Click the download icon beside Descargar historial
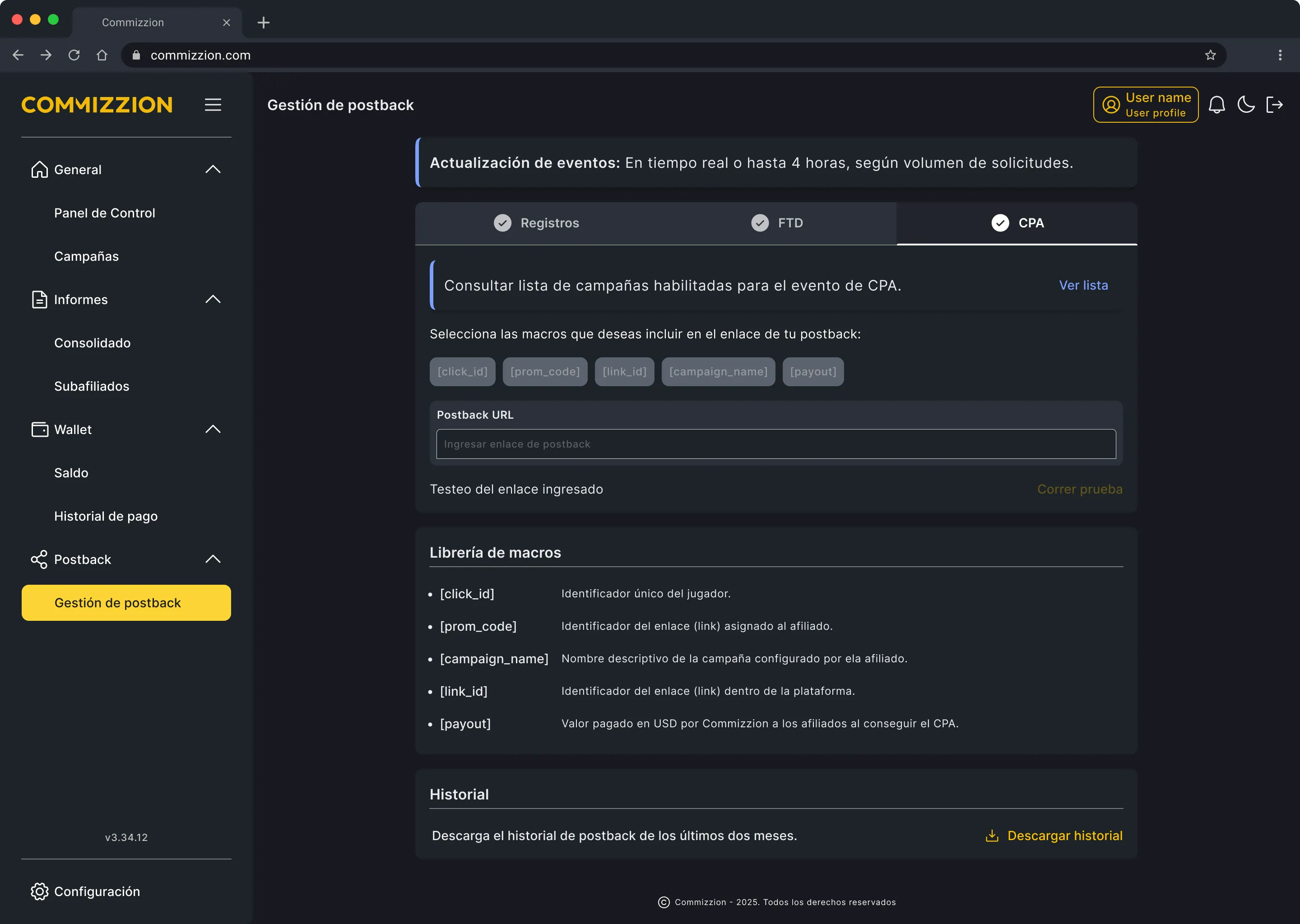This screenshot has height=924, width=1300. (x=992, y=836)
